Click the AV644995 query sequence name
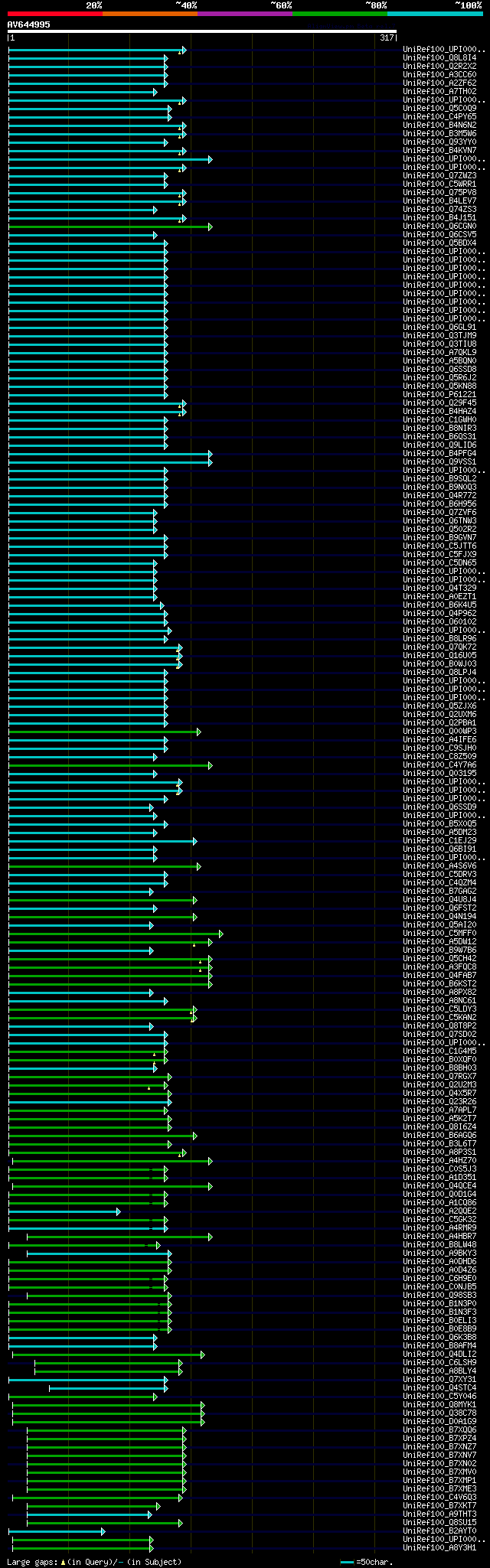Viewport: 490px width, 1568px height. click(29, 24)
